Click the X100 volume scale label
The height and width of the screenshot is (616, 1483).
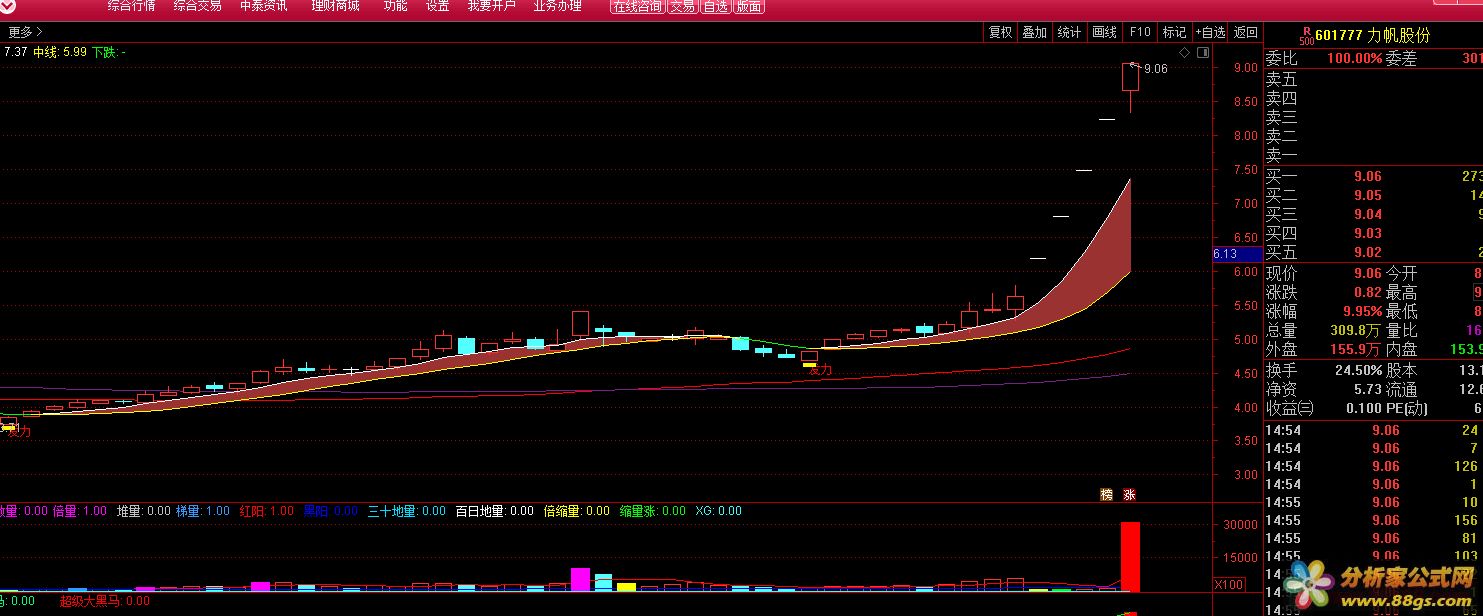pyautogui.click(x=1228, y=584)
